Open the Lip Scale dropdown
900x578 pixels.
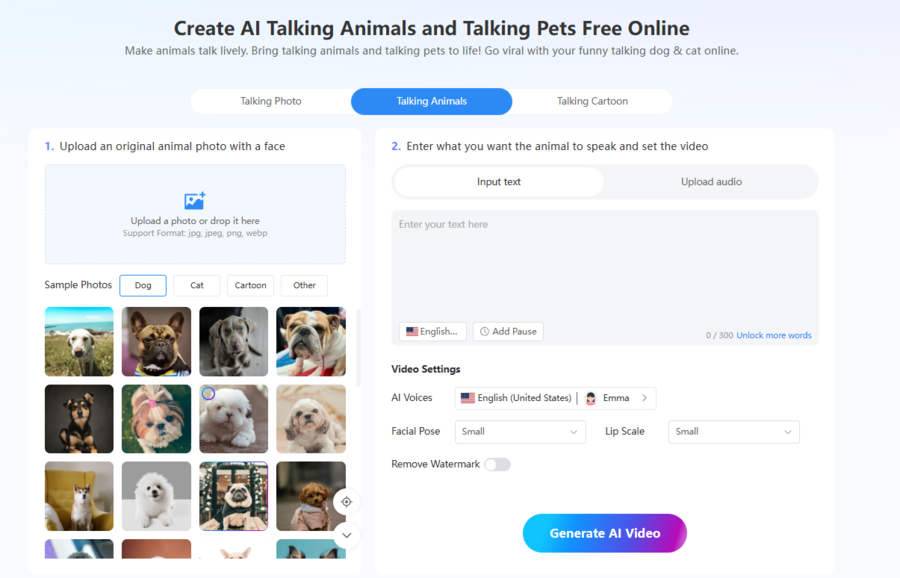(734, 432)
